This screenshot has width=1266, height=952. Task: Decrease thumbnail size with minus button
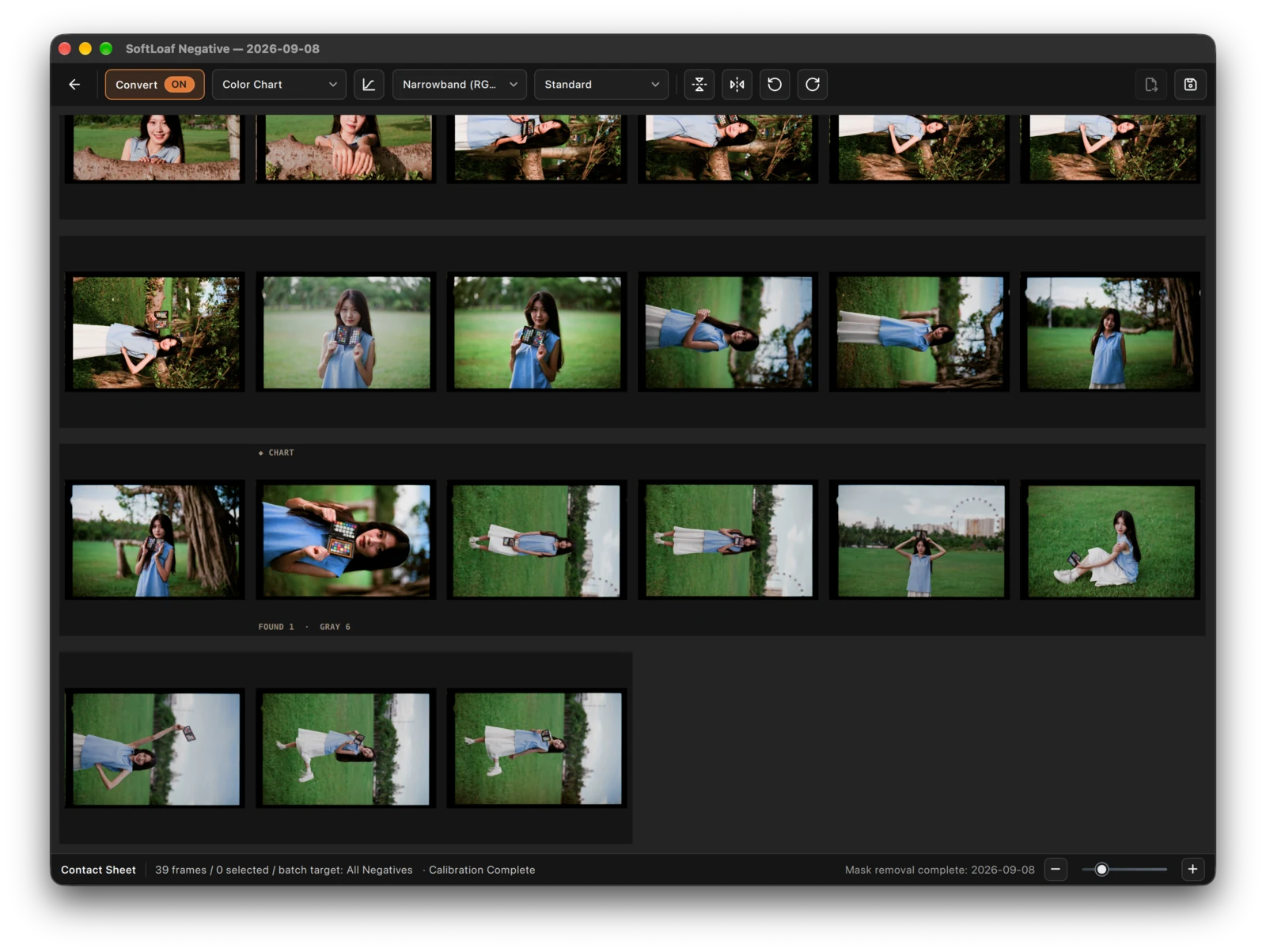(1056, 869)
